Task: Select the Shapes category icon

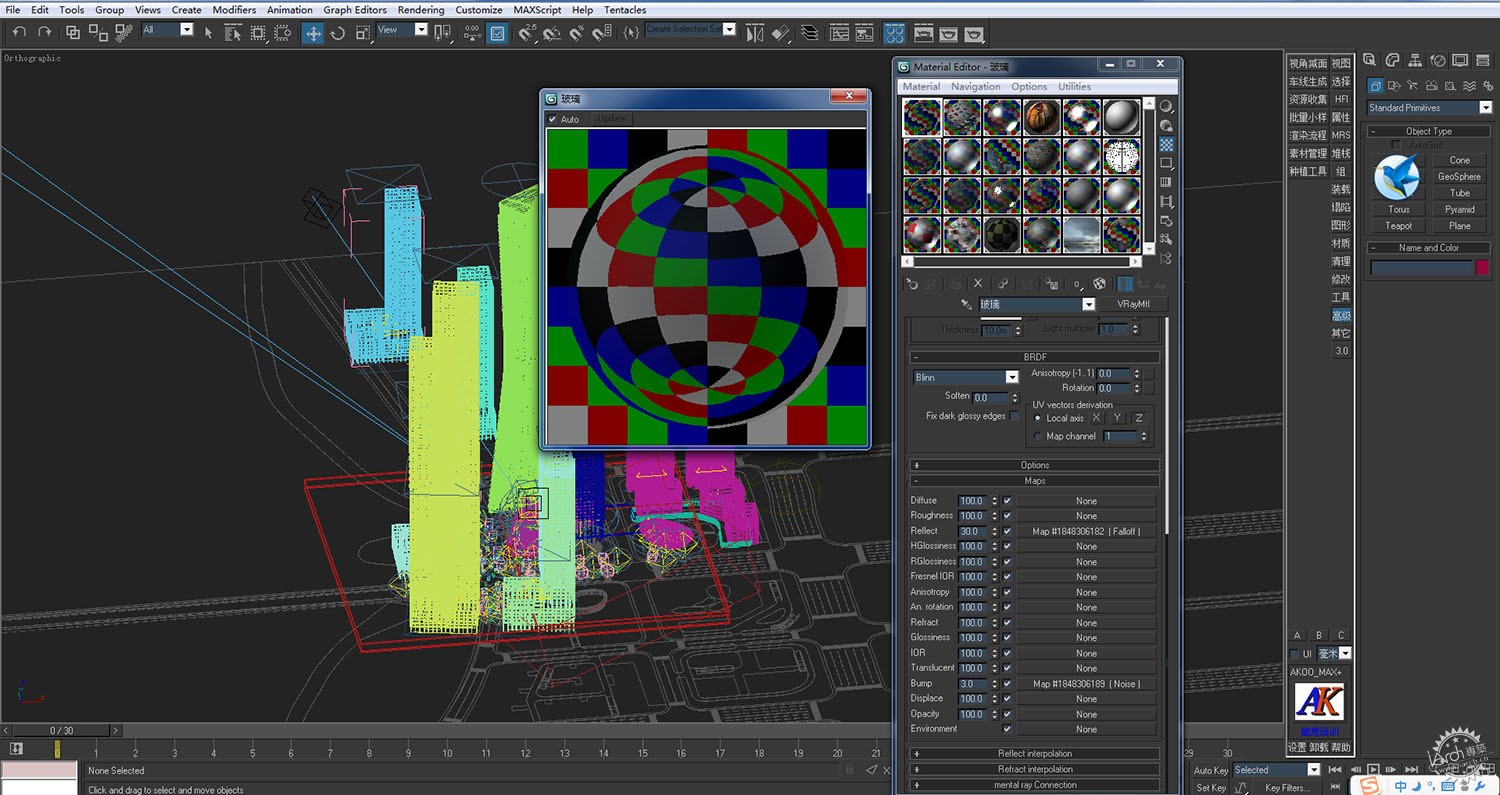Action: point(1393,86)
